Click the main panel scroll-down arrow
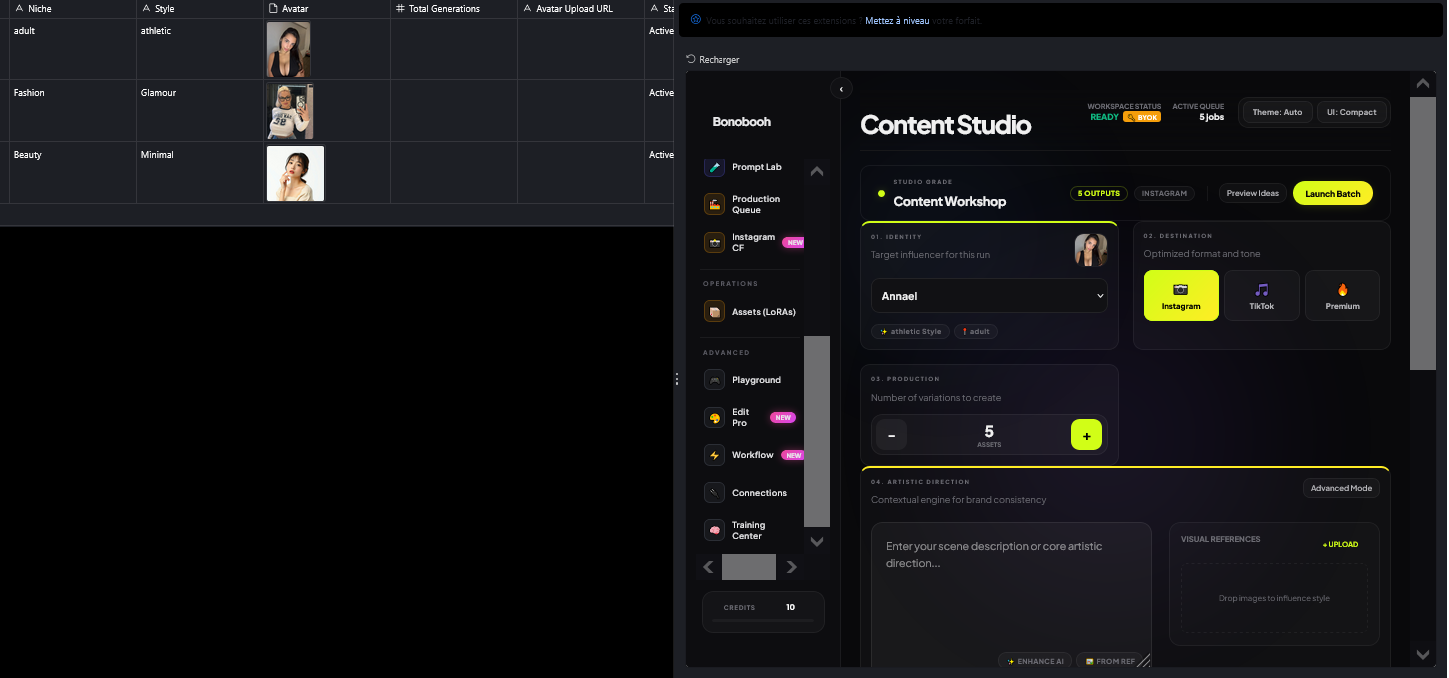Viewport: 1449px width, 678px height. [x=1423, y=655]
